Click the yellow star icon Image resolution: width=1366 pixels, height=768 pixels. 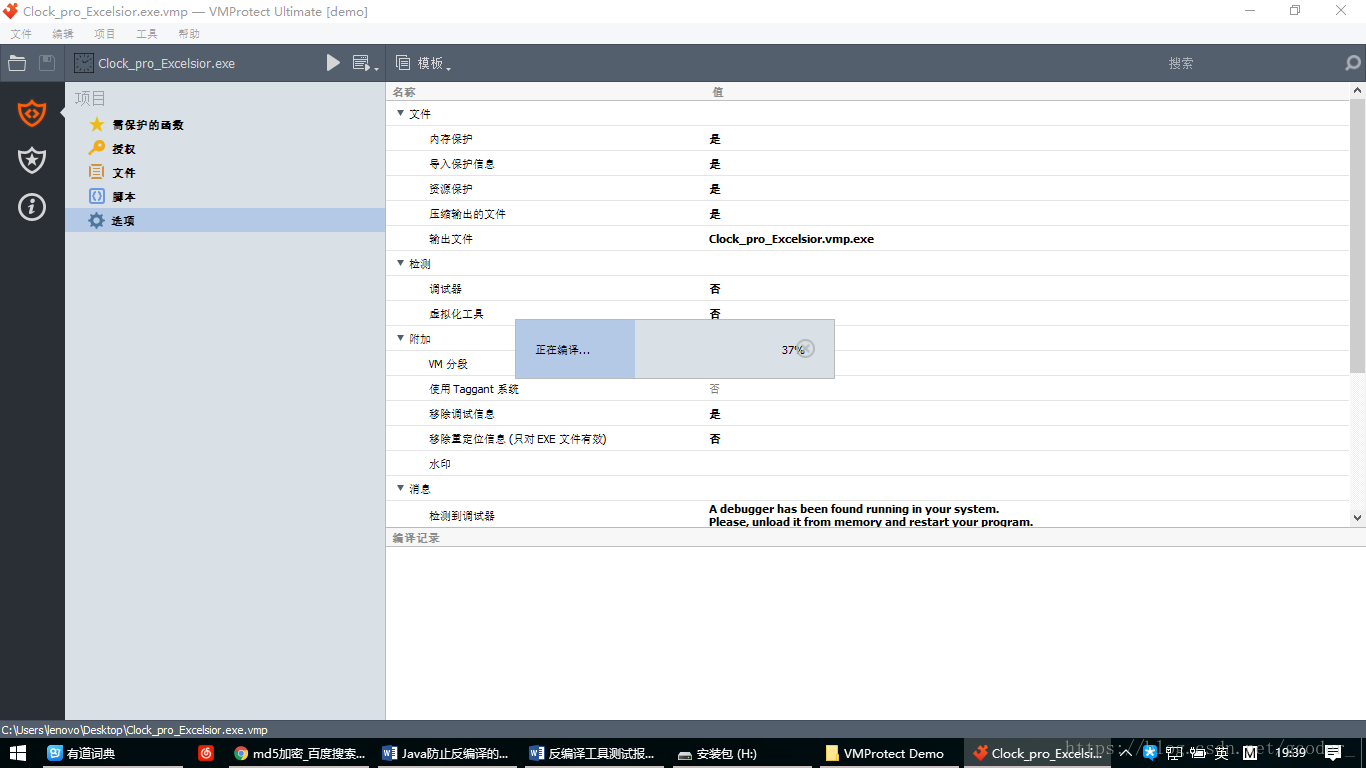coord(97,125)
